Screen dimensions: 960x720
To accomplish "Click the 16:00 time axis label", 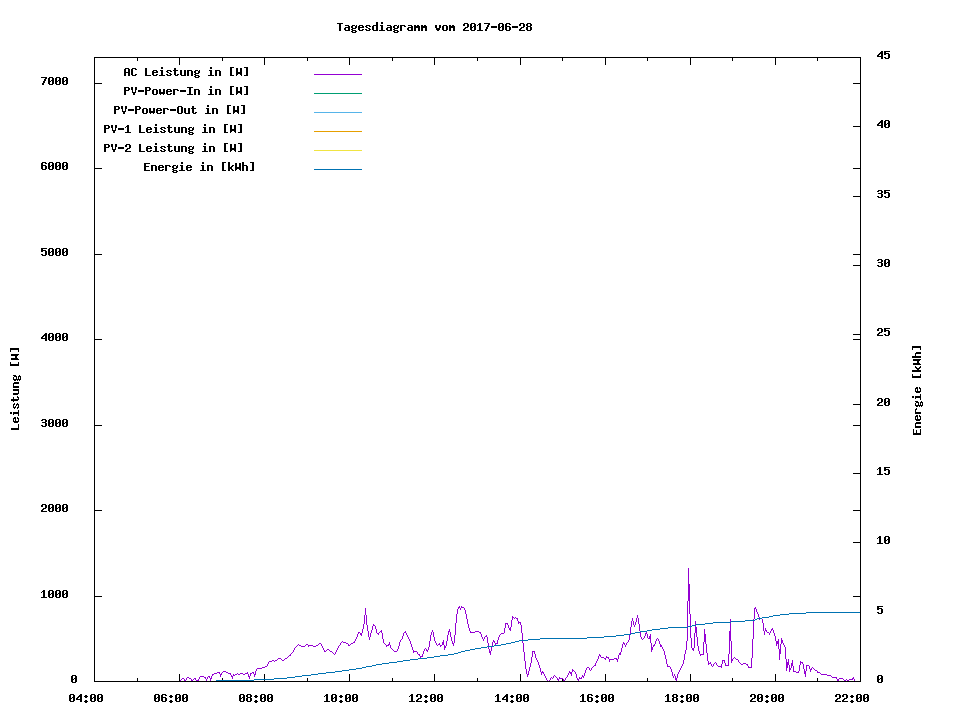I will [x=596, y=698].
